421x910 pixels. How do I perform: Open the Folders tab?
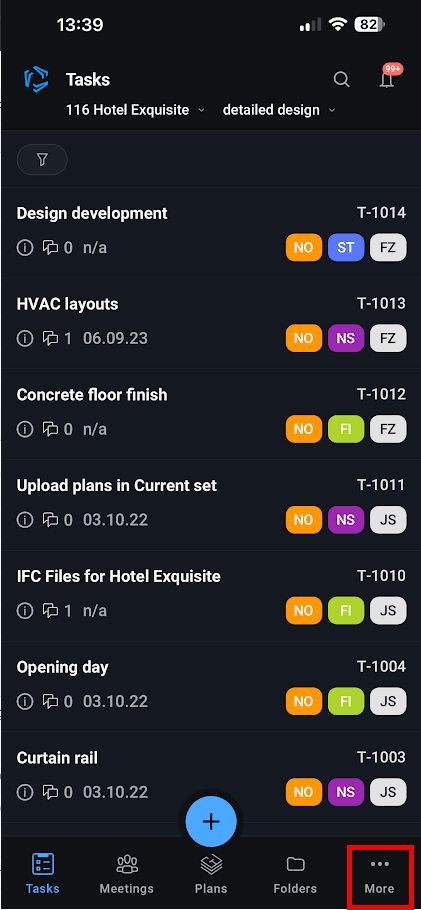[x=296, y=874]
